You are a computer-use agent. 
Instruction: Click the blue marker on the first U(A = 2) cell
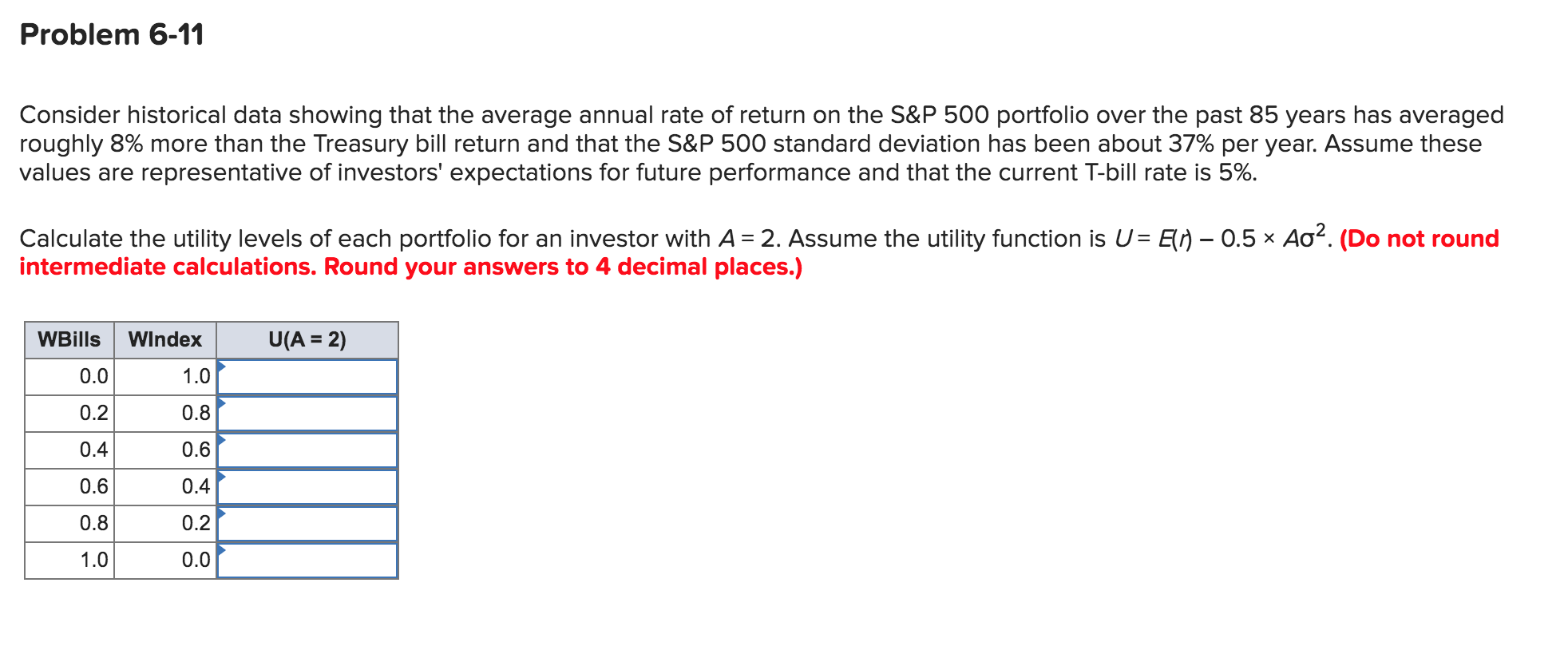click(222, 370)
